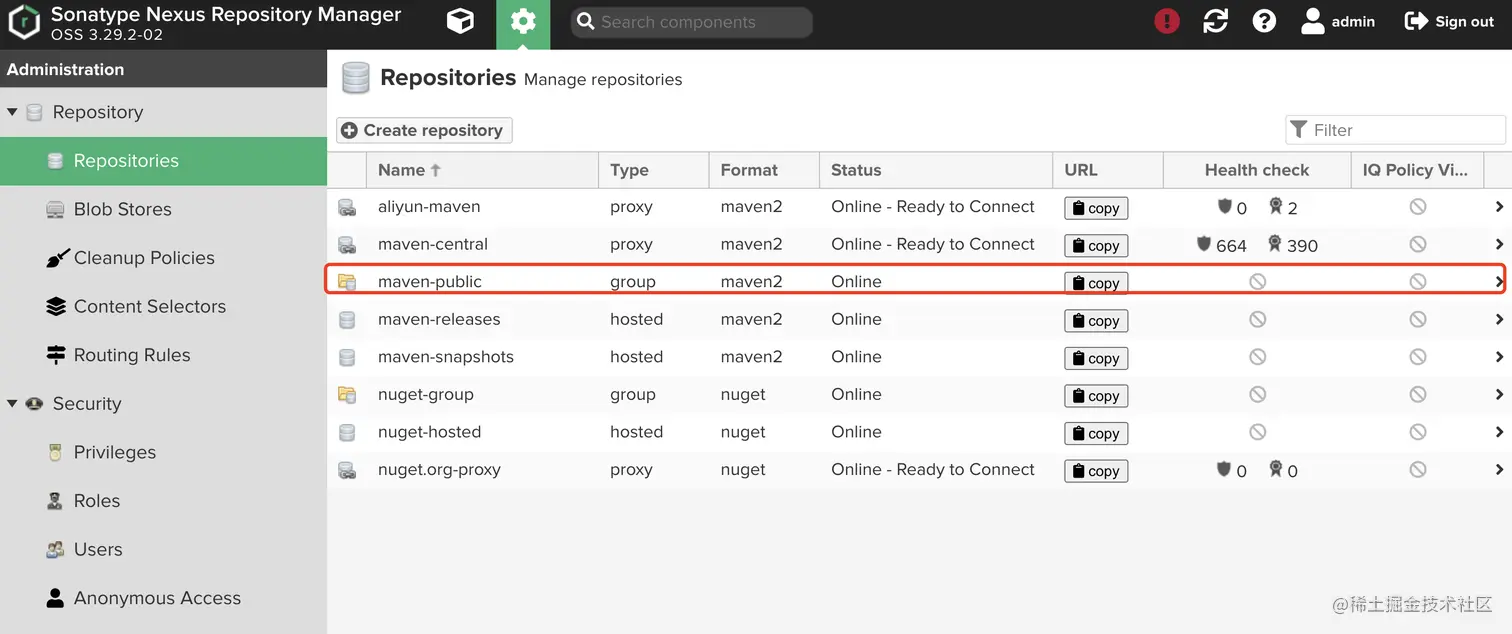Viewport: 1512px width, 634px height.
Task: Select Repositories in the sidebar
Action: coord(163,161)
